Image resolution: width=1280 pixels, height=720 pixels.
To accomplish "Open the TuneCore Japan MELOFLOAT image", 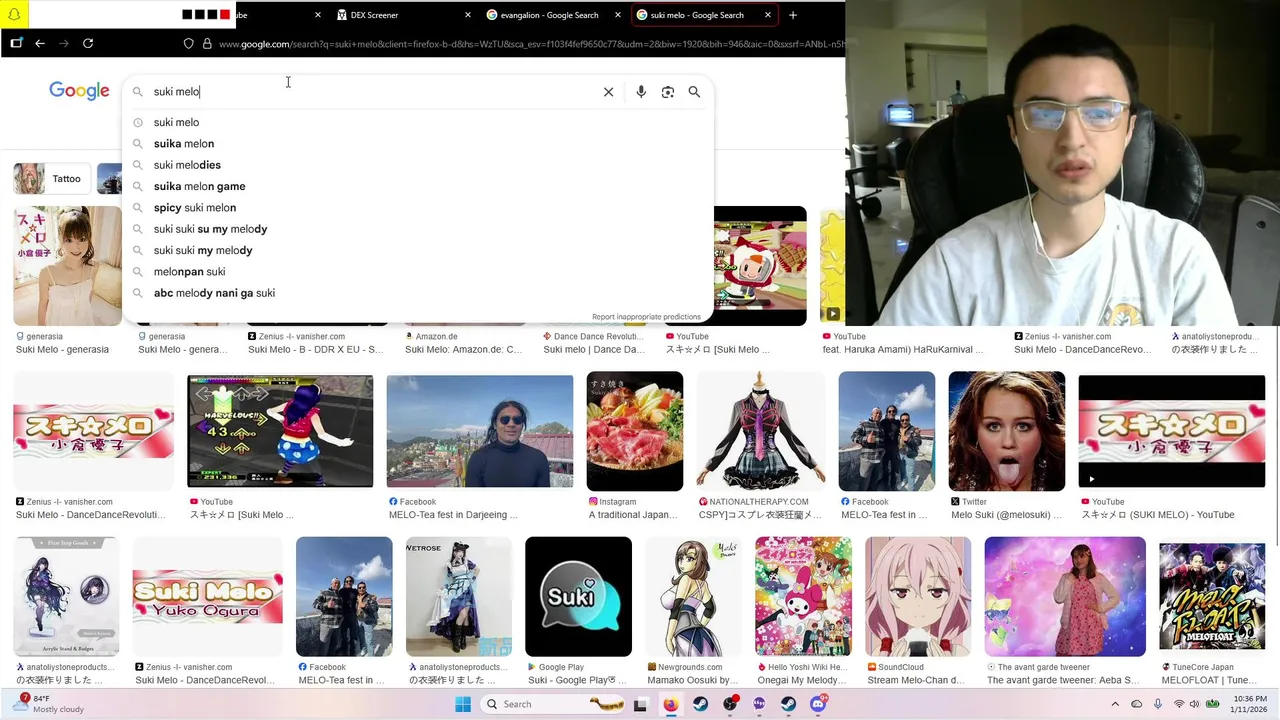I will point(1212,597).
